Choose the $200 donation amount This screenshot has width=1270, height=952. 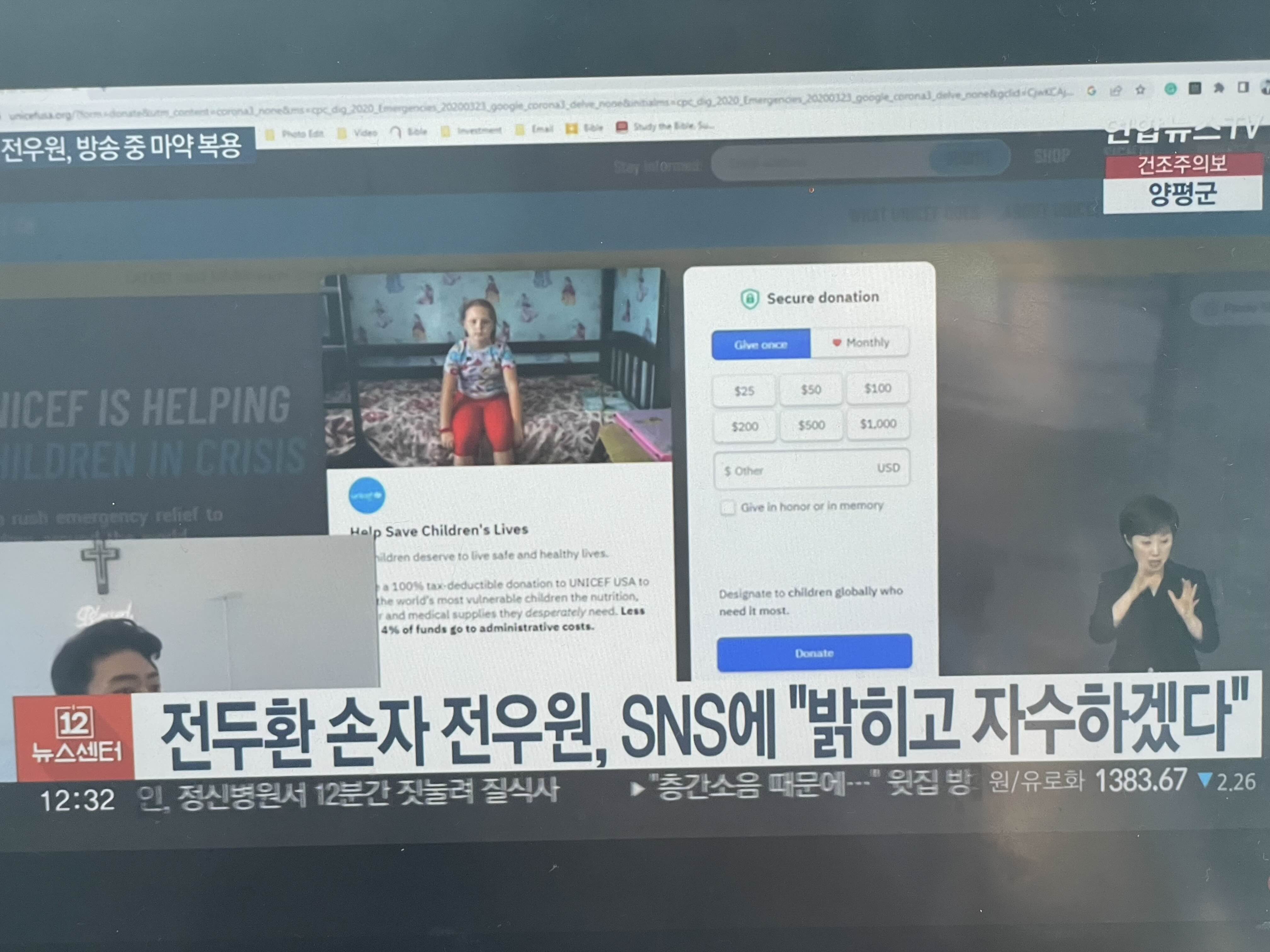click(745, 426)
